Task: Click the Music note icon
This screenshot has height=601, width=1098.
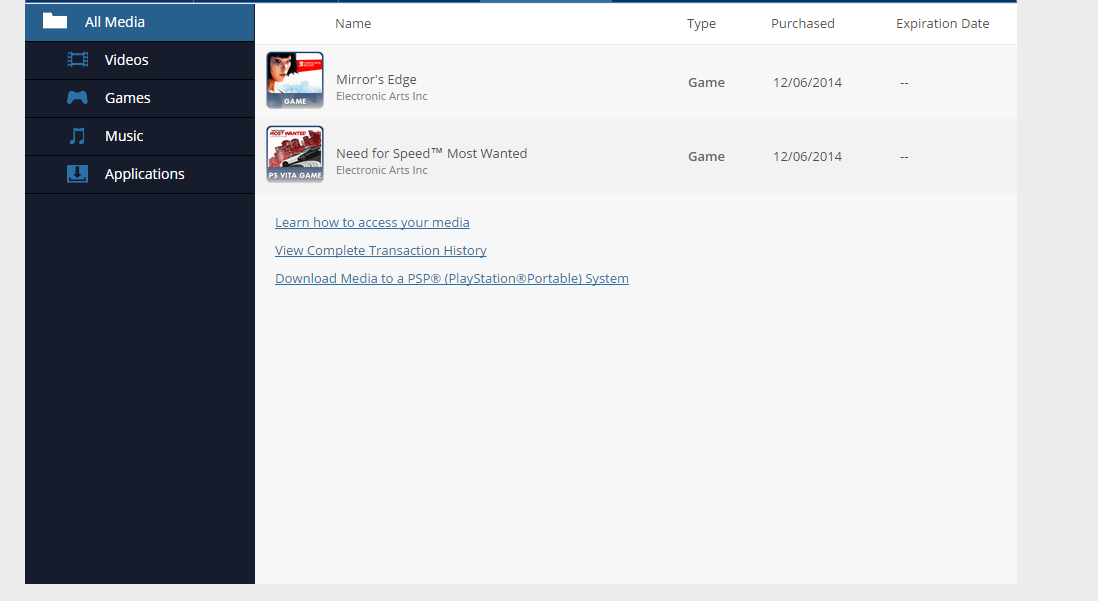Action: tap(77, 136)
